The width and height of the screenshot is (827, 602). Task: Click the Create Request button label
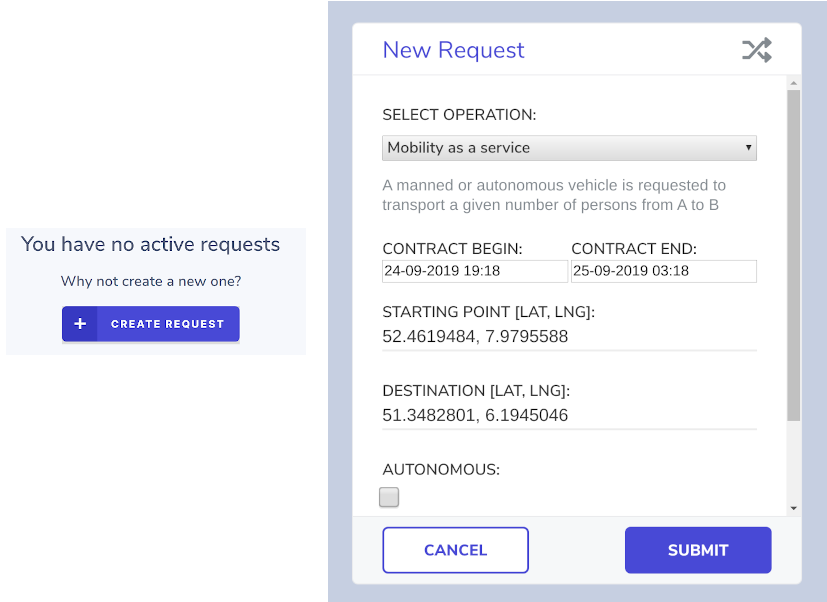coord(167,324)
